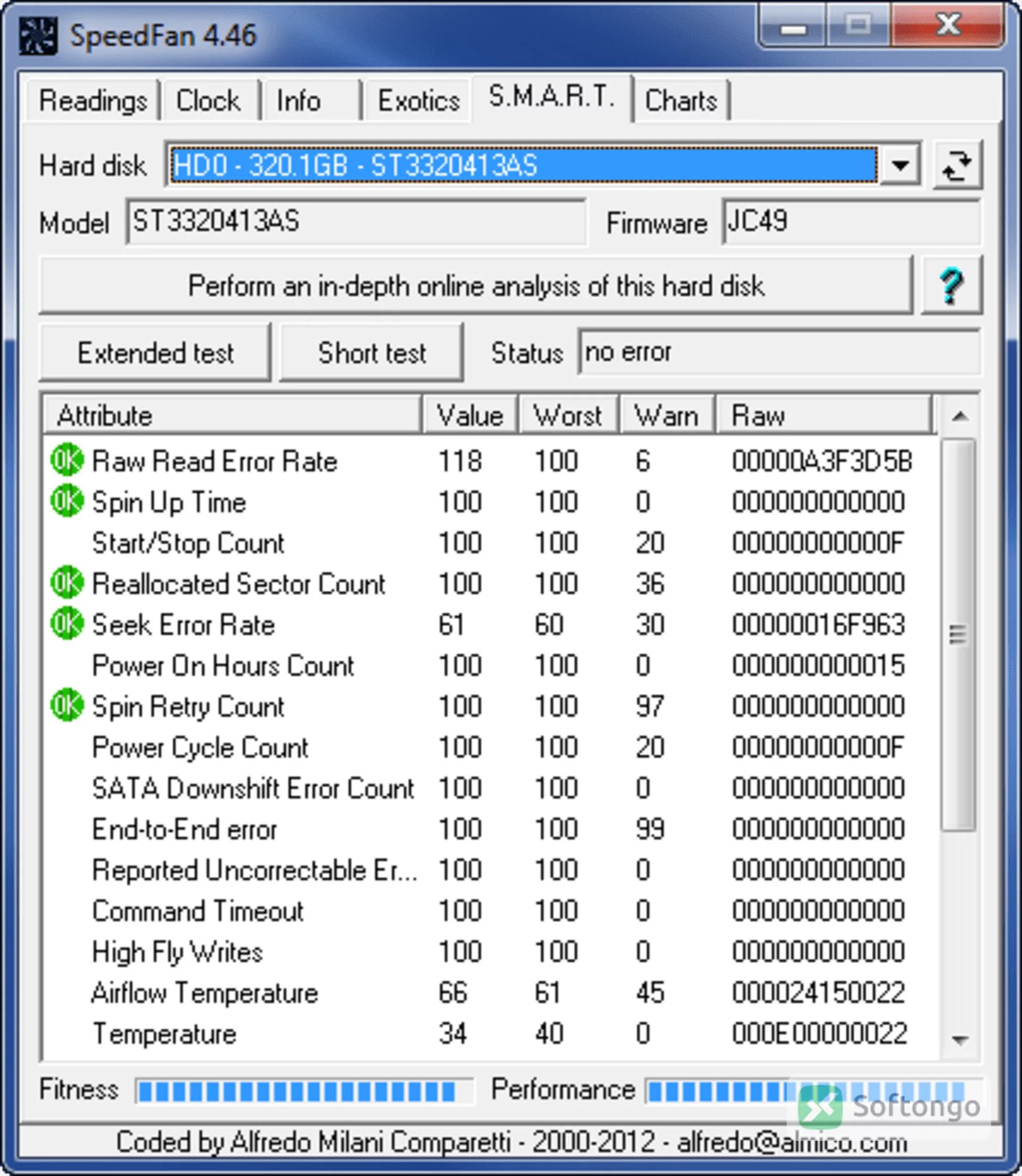Screen dimensions: 1022x1176
Task: Click the scrollbar up arrow
Action: tap(960, 416)
